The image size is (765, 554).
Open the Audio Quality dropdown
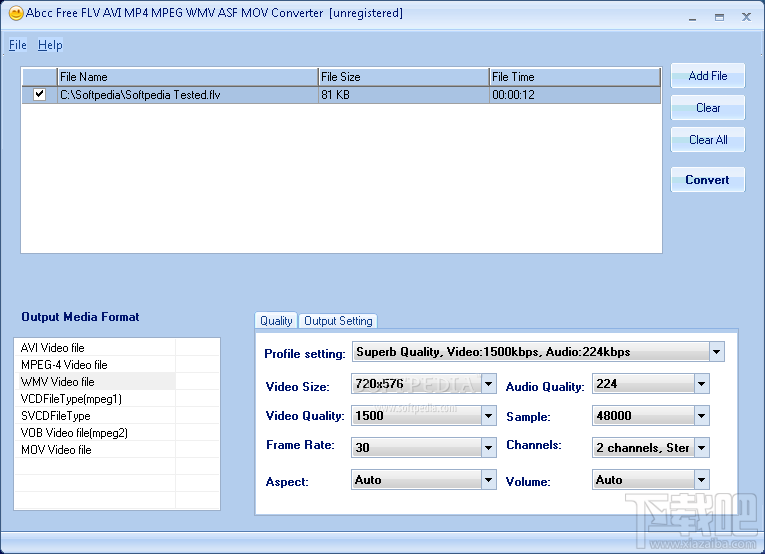tap(702, 384)
